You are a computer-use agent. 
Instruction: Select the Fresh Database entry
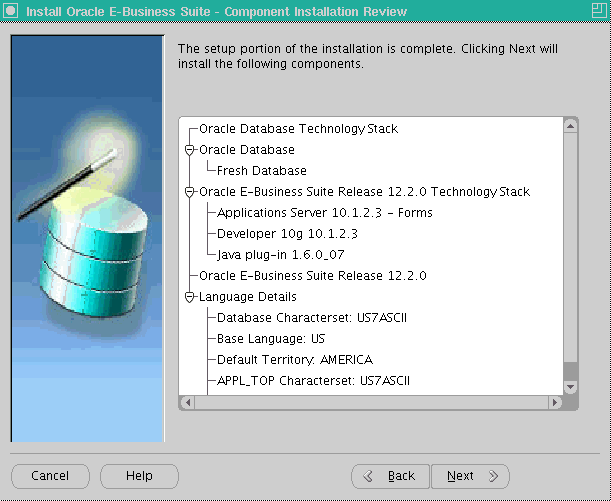tap(261, 171)
